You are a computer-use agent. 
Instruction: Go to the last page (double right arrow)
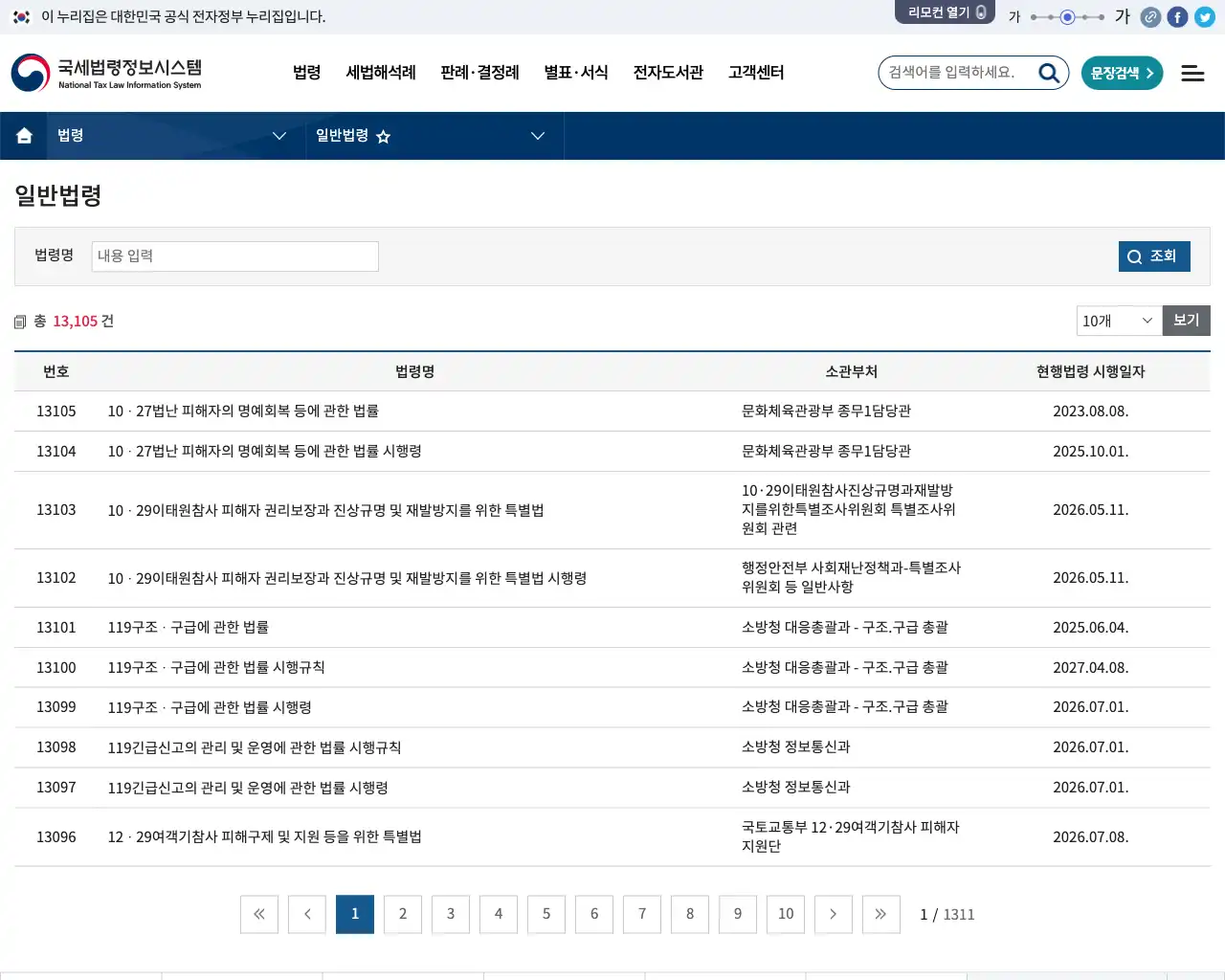click(881, 914)
